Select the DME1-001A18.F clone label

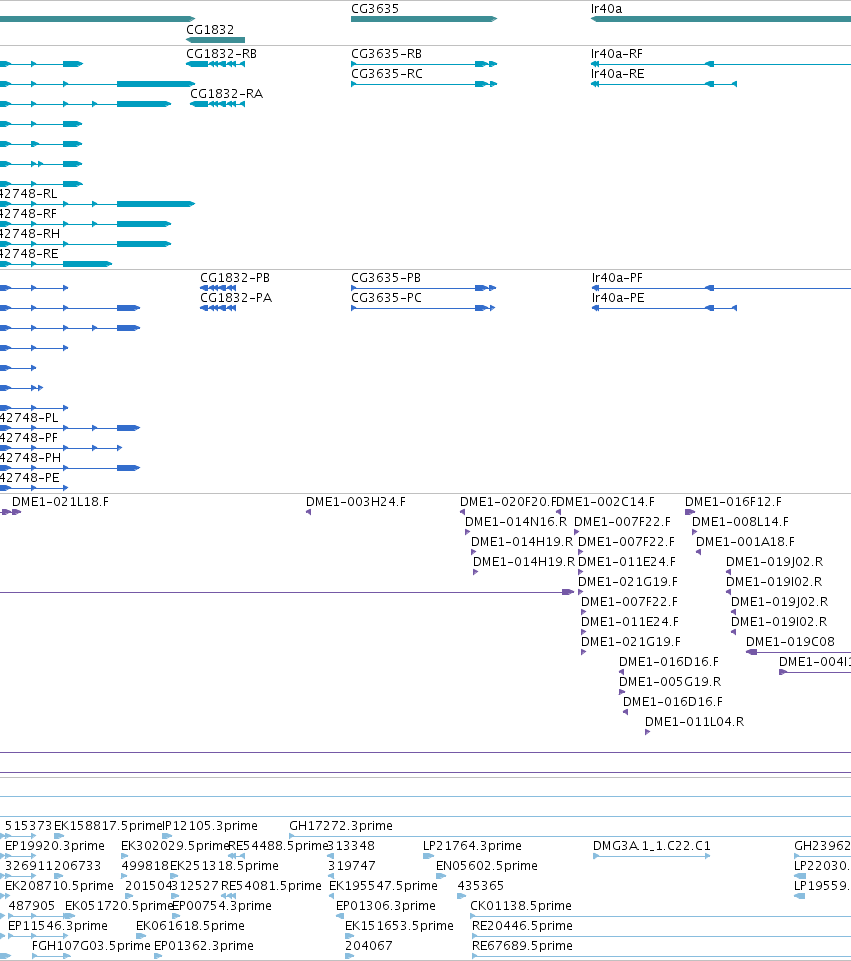tap(745, 542)
